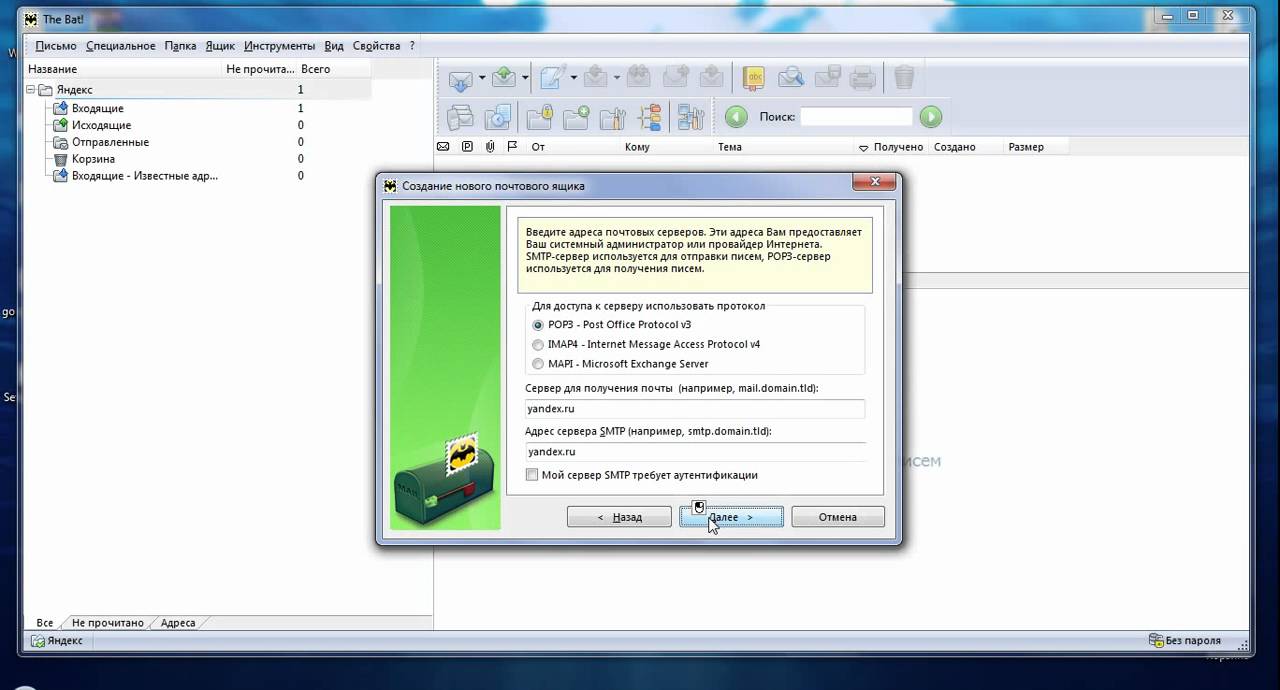
Task: Click the Get new mail toolbar icon
Action: pyautogui.click(x=460, y=78)
